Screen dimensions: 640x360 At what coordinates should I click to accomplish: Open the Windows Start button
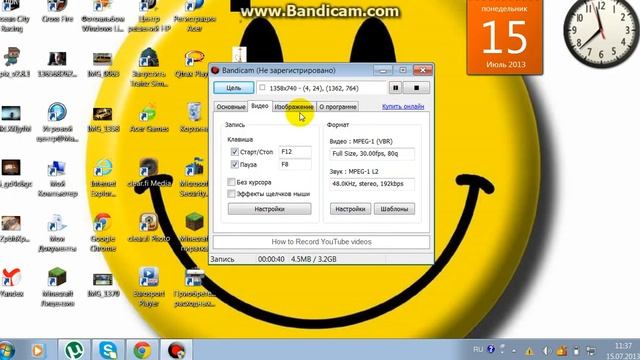pos(7,350)
